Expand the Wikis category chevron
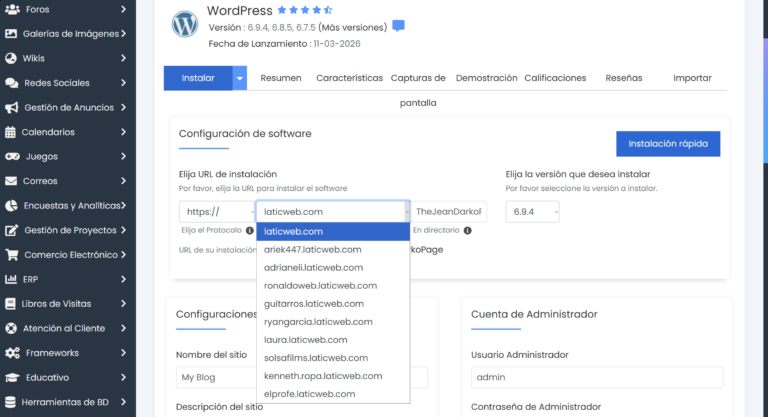 123,58
